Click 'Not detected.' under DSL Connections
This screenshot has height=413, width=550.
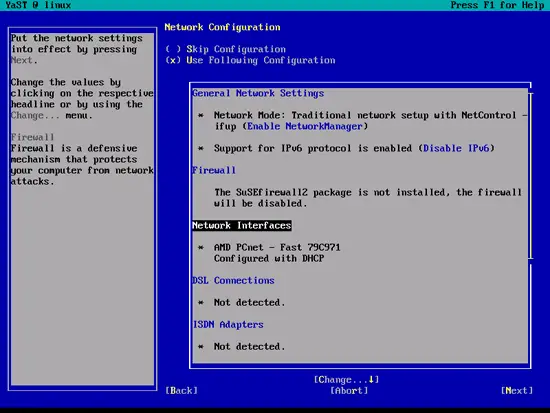(249, 302)
